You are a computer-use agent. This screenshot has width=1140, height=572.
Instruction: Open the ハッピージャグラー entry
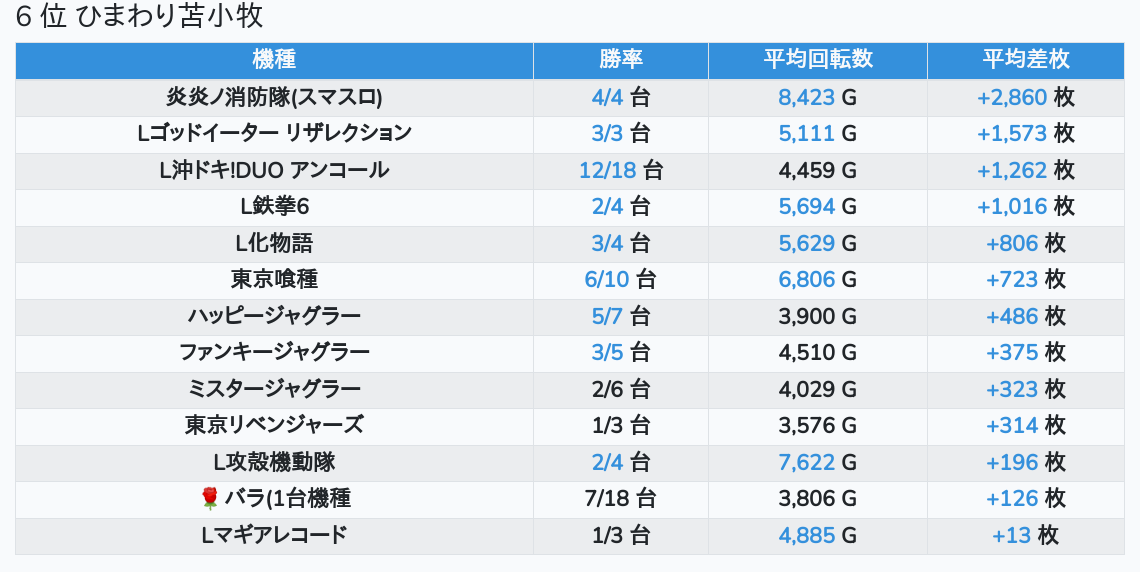274,316
